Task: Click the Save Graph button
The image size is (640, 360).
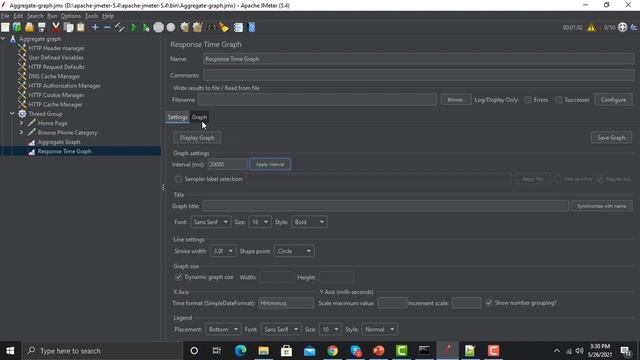Action: [611, 138]
